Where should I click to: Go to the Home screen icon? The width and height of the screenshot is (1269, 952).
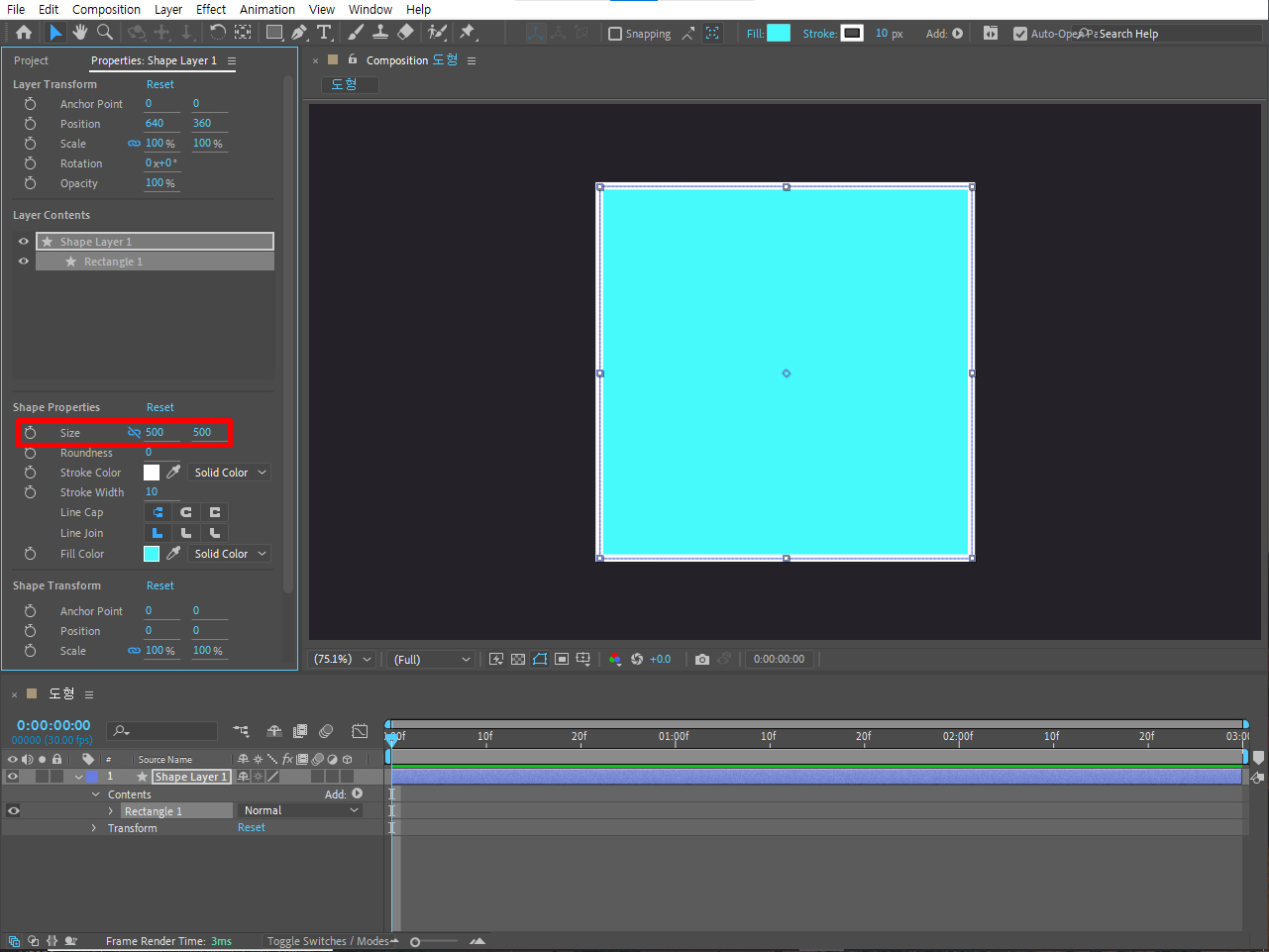coord(24,33)
